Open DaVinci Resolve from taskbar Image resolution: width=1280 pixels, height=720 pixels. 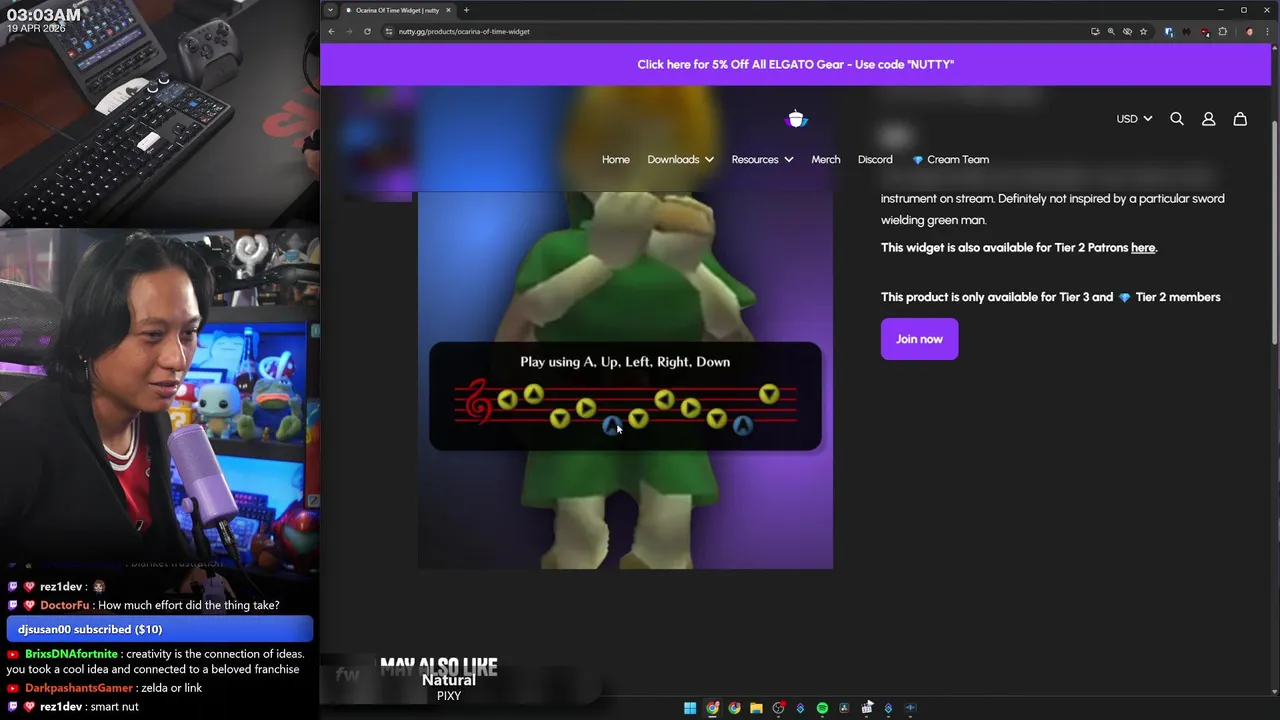(844, 708)
